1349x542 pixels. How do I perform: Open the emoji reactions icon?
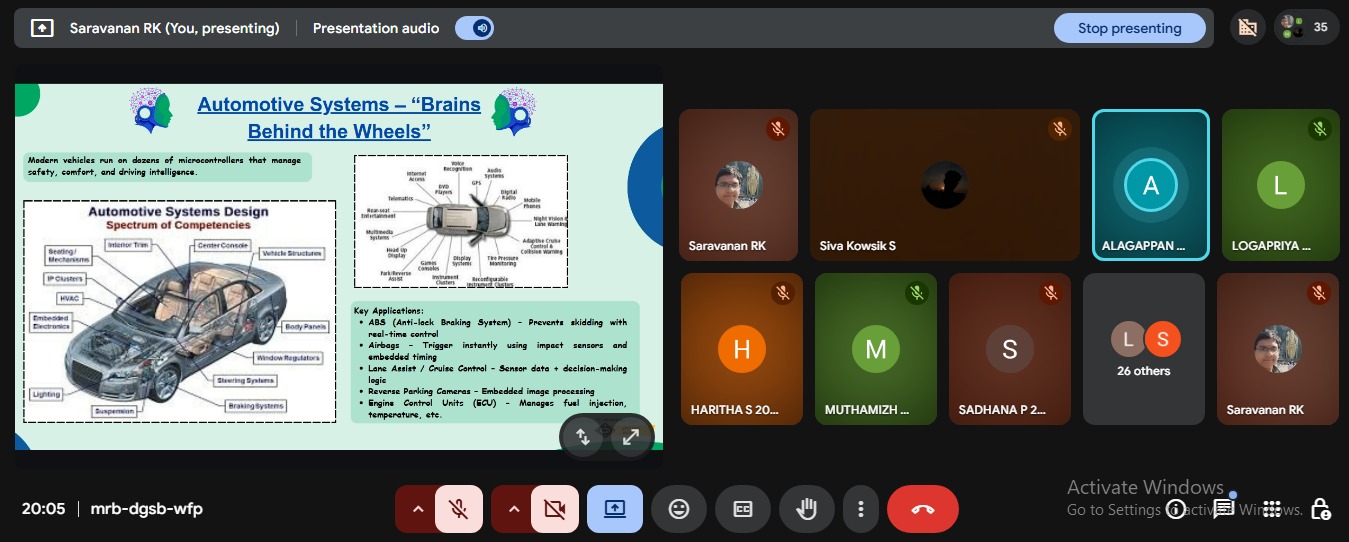coord(679,509)
